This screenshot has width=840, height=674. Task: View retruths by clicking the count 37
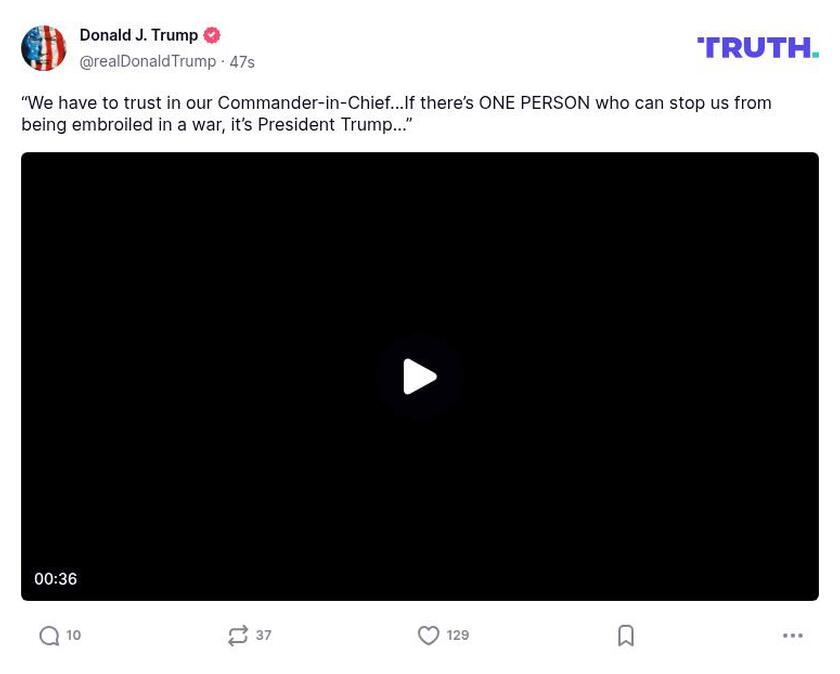pos(264,634)
